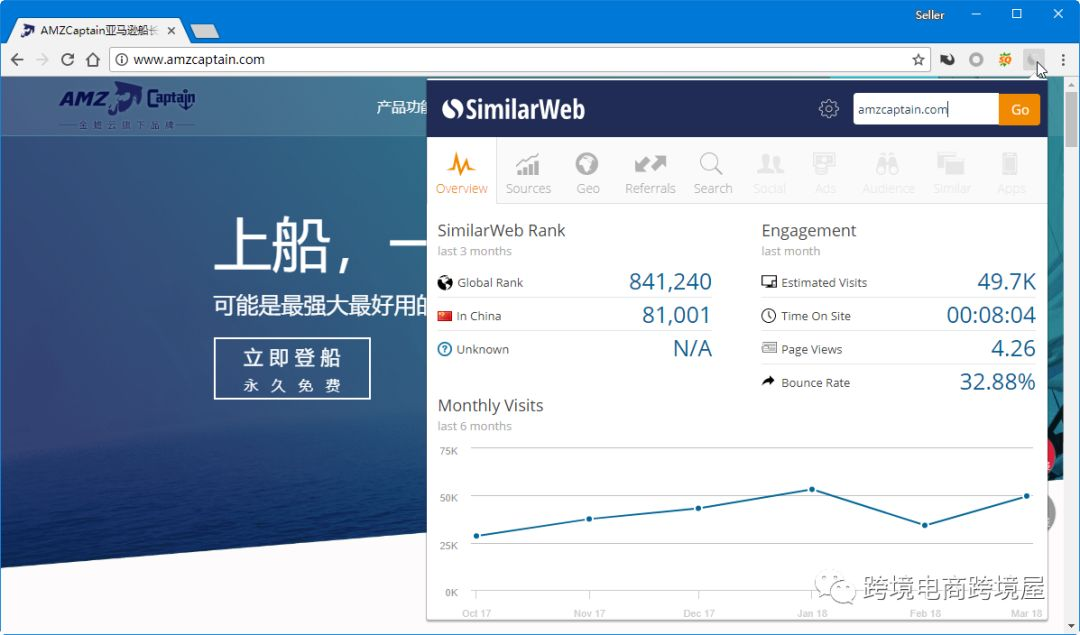
Task: Click the page vertical scrollbar thumb
Action: tap(1072, 118)
